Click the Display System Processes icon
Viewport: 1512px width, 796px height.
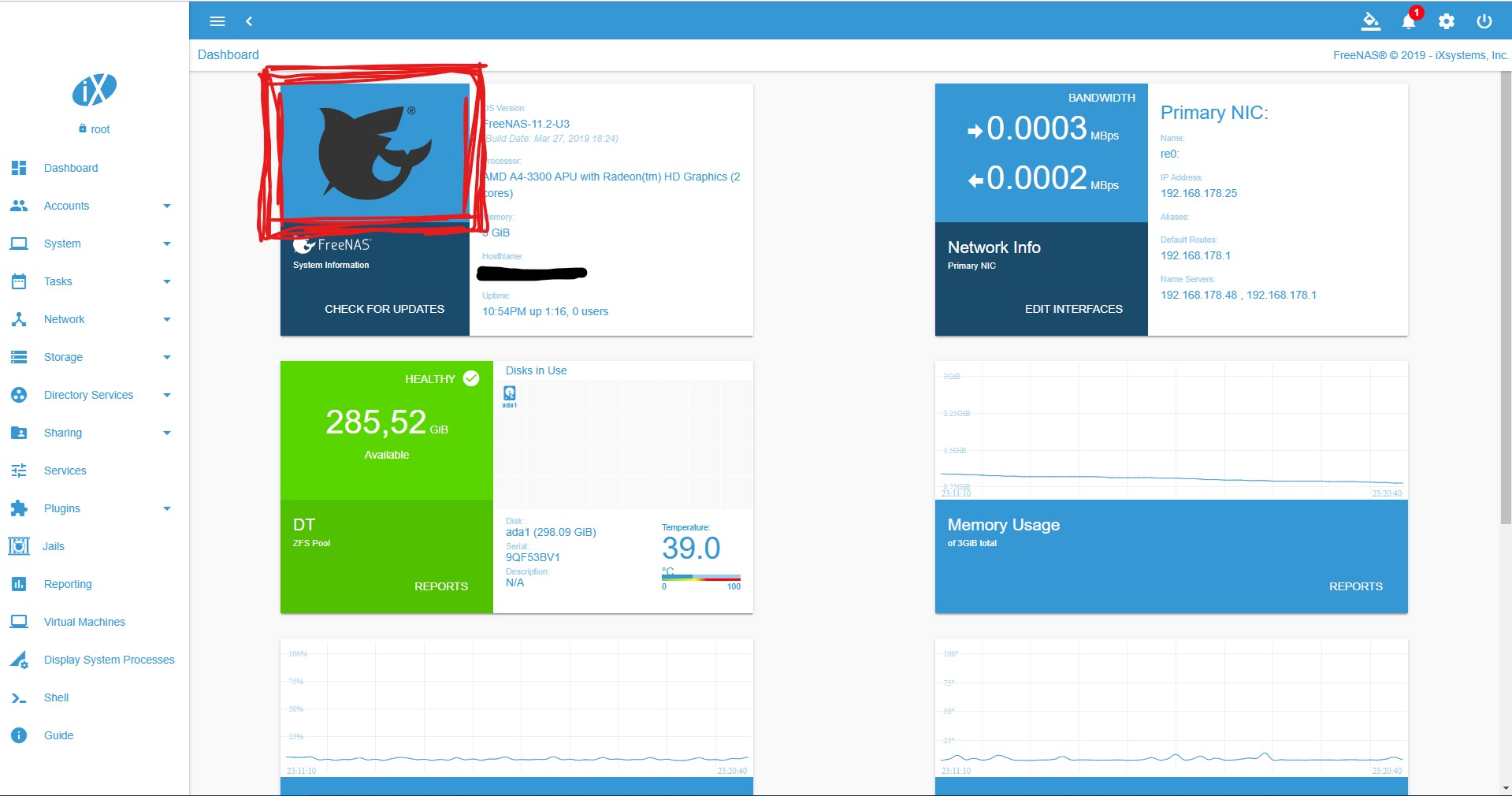click(x=19, y=660)
